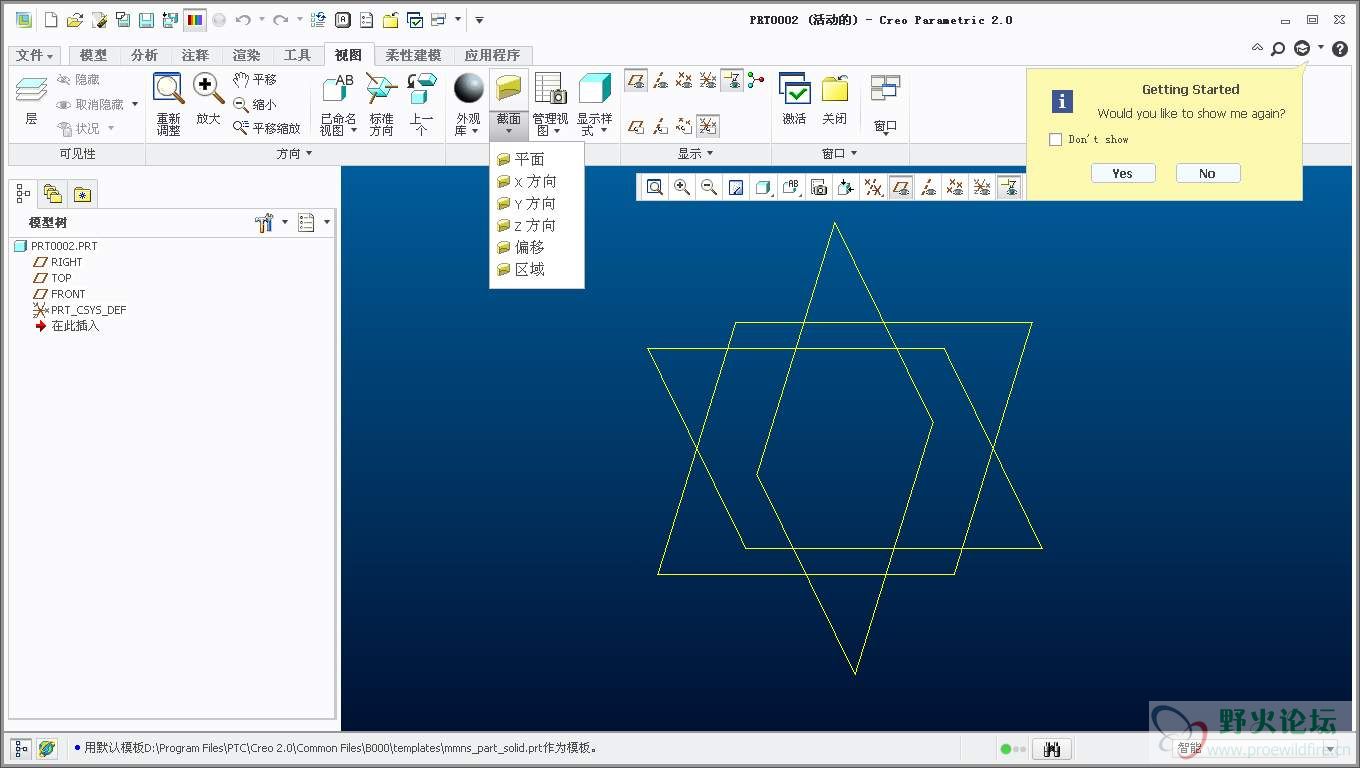Expand the Section (截面) dropdown arrow
Screen dimensions: 1360x768
pos(509,131)
